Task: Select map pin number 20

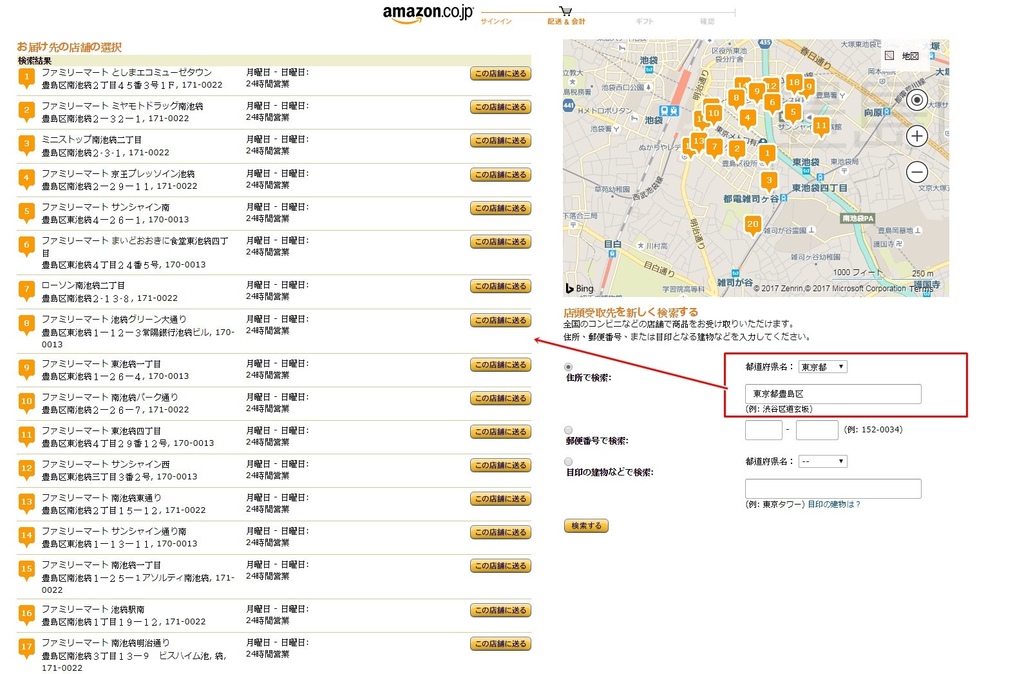Action: click(x=752, y=225)
